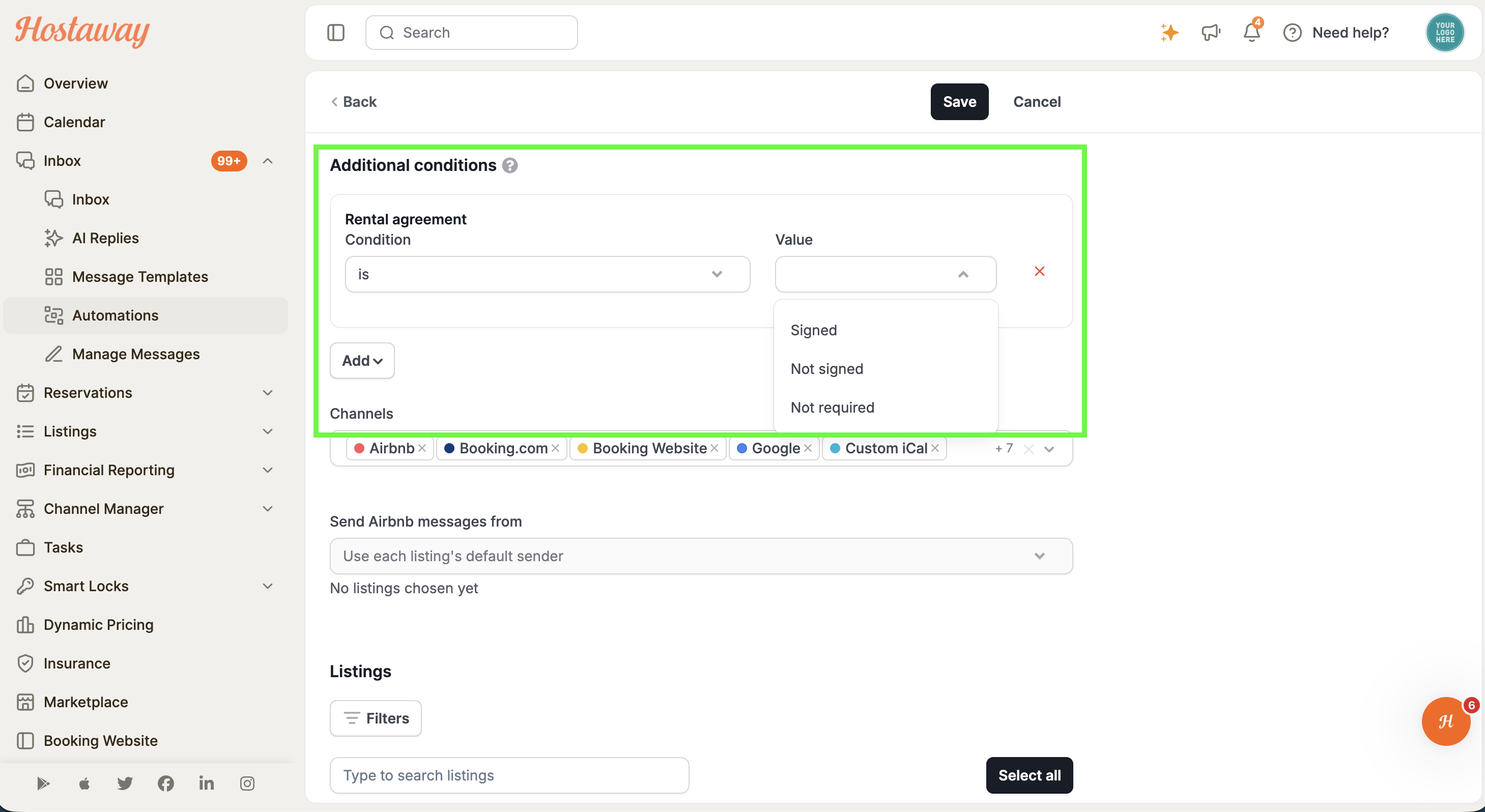Open the Apple App Store icon

[84, 783]
